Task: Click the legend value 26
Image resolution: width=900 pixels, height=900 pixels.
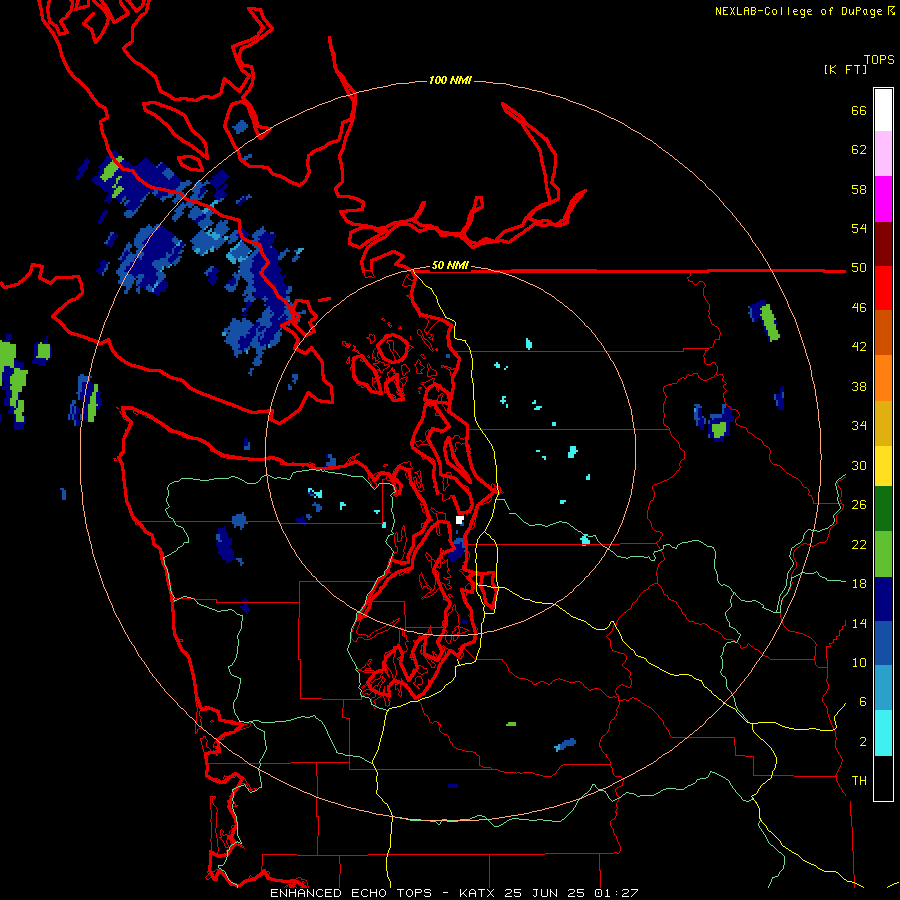Action: 859,505
